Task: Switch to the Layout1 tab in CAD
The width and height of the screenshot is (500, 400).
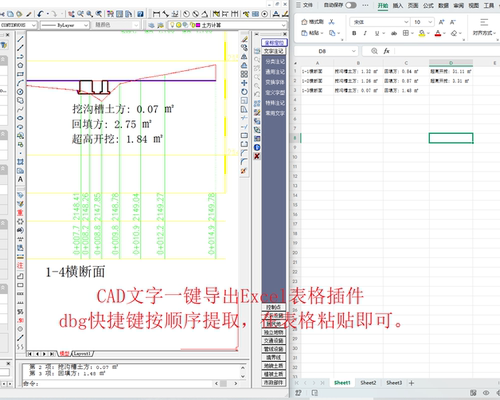Action: pos(82,353)
